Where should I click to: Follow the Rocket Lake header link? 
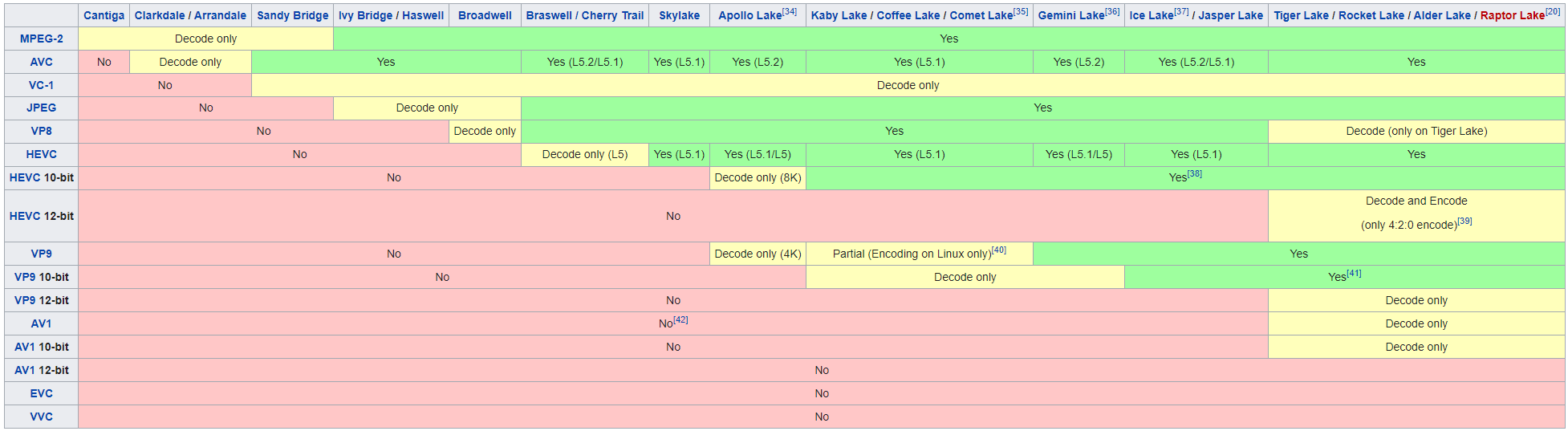1371,15
